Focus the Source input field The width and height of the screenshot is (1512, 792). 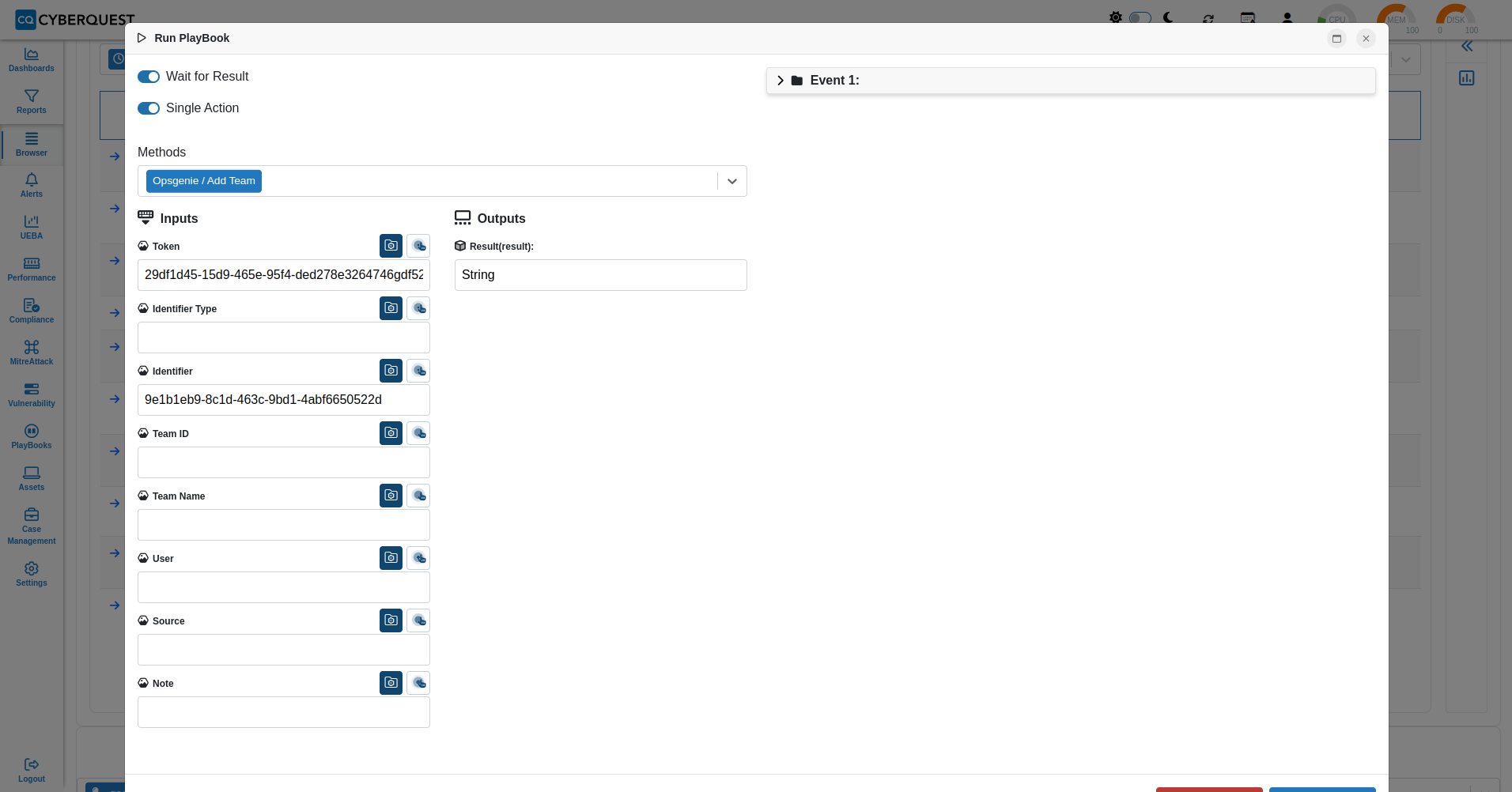(284, 650)
